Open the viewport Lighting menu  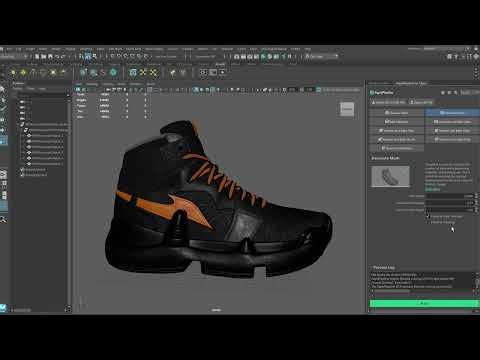108,84
